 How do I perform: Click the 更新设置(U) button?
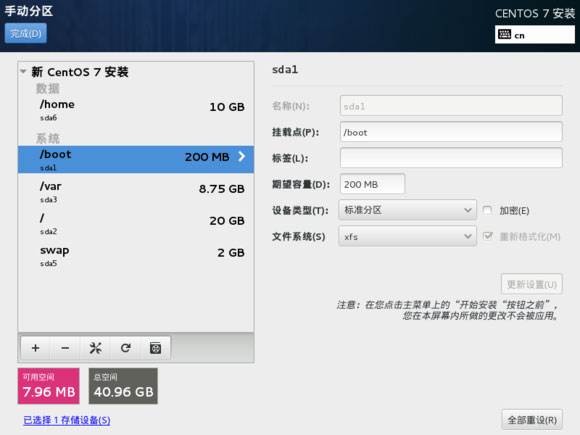(x=532, y=284)
